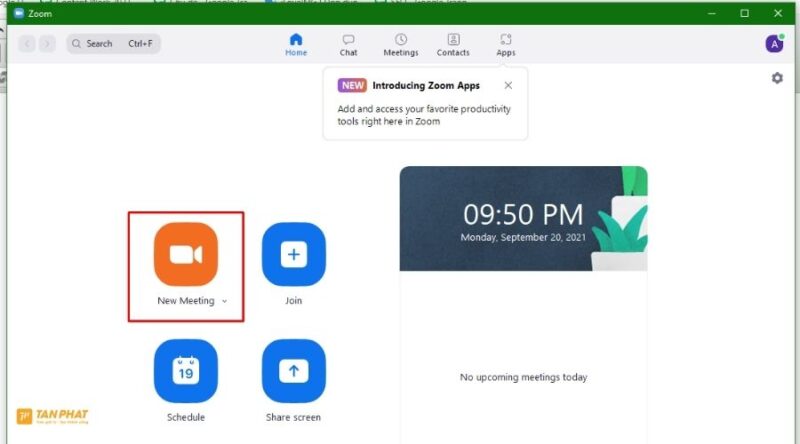
Task: Go forward with the right arrow button
Action: coord(47,44)
